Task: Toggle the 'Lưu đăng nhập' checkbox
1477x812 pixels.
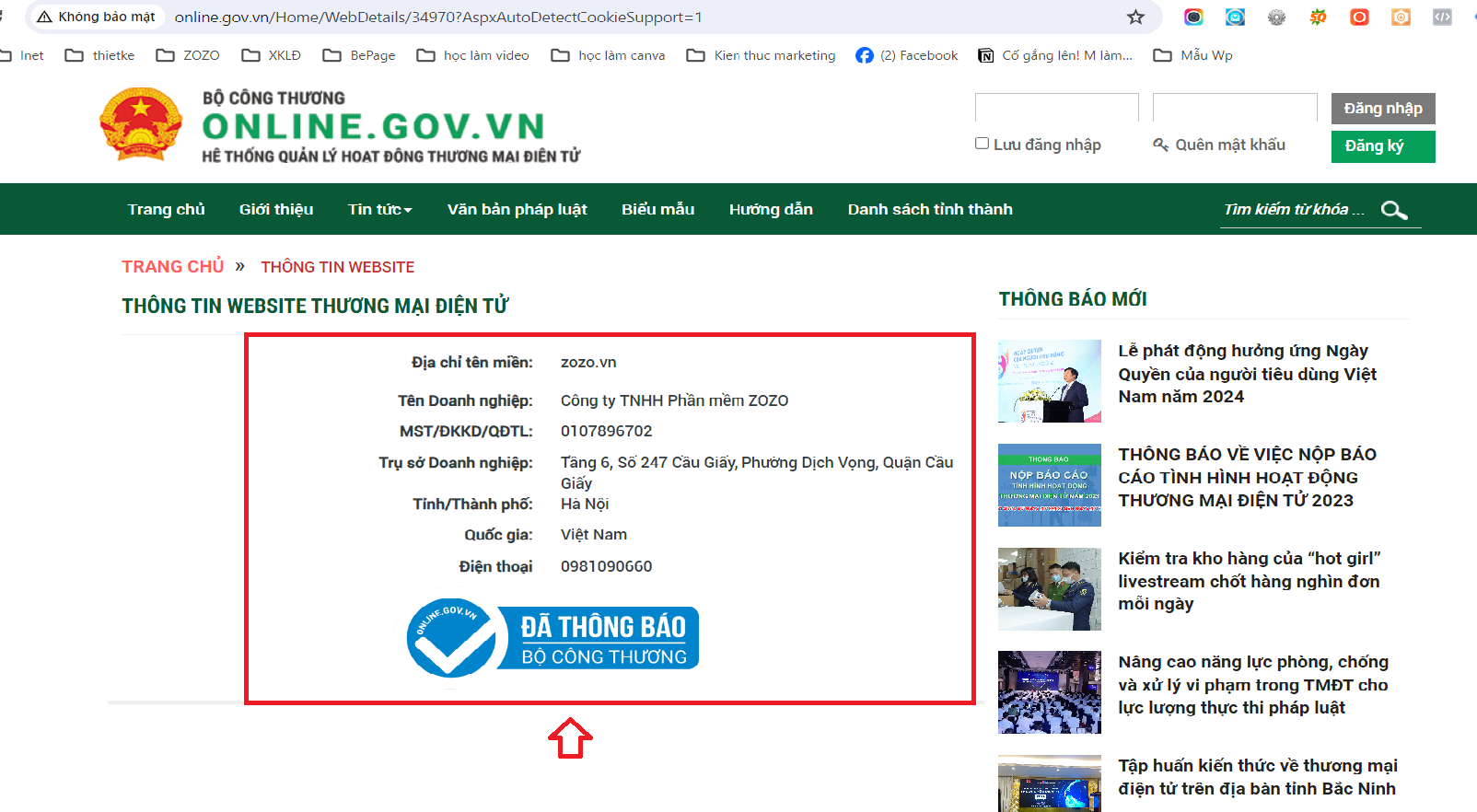Action: click(x=982, y=144)
